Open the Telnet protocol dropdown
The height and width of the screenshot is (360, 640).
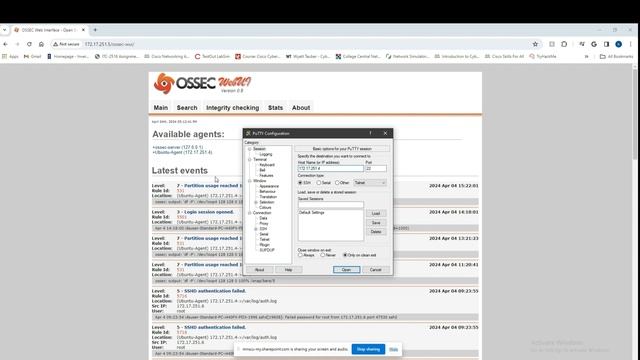point(370,183)
